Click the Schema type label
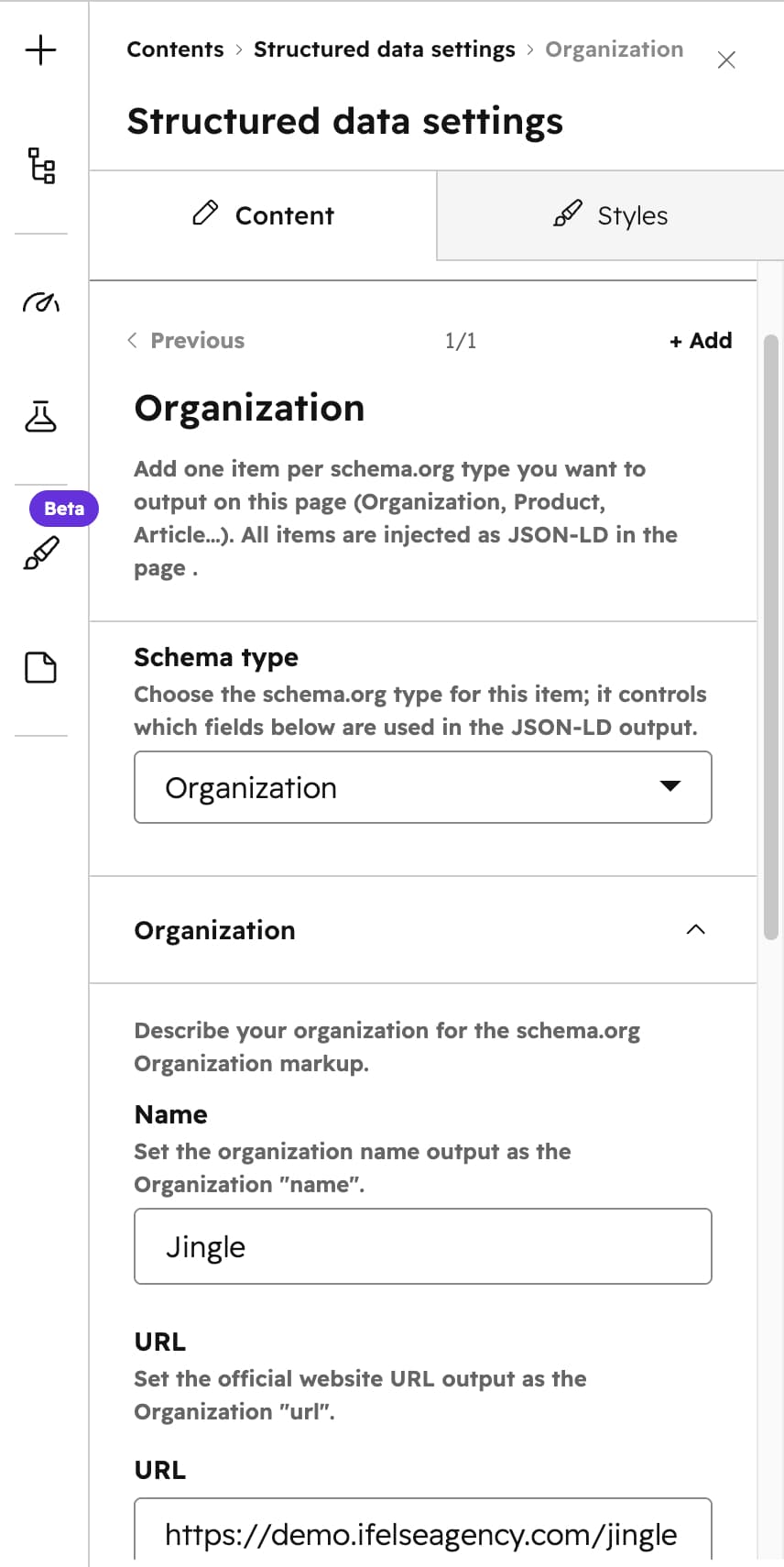784x1567 pixels. [216, 658]
